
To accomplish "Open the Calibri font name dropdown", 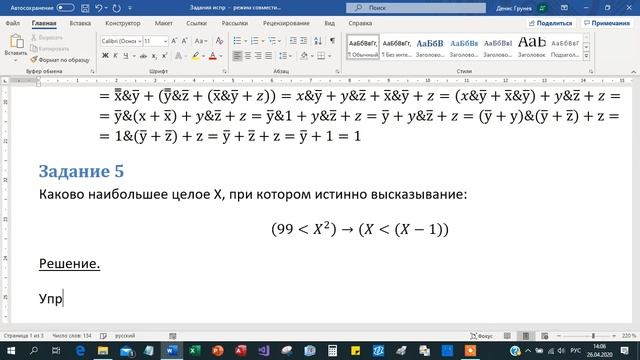I will [x=139, y=41].
